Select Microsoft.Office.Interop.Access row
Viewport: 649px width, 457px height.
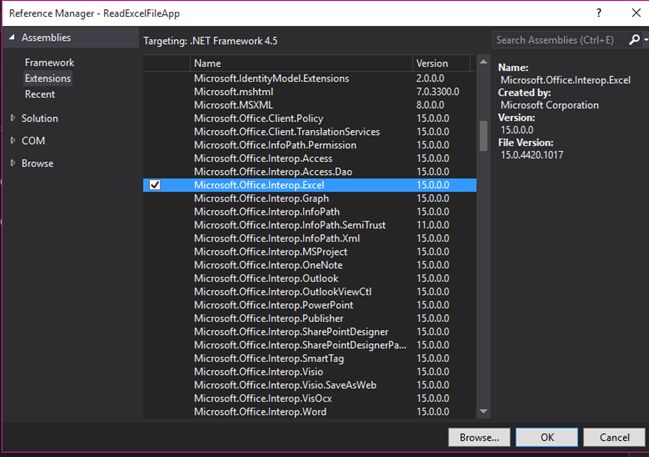pyautogui.click(x=310, y=158)
